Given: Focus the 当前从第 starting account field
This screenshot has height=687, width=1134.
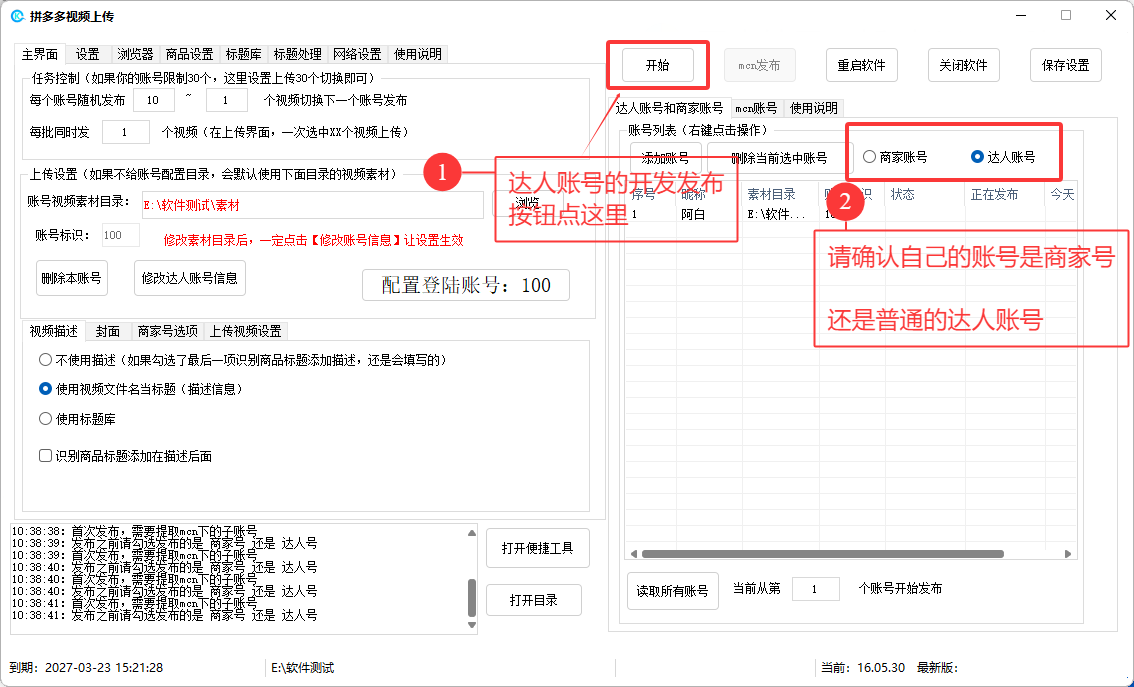Looking at the screenshot, I should point(816,589).
